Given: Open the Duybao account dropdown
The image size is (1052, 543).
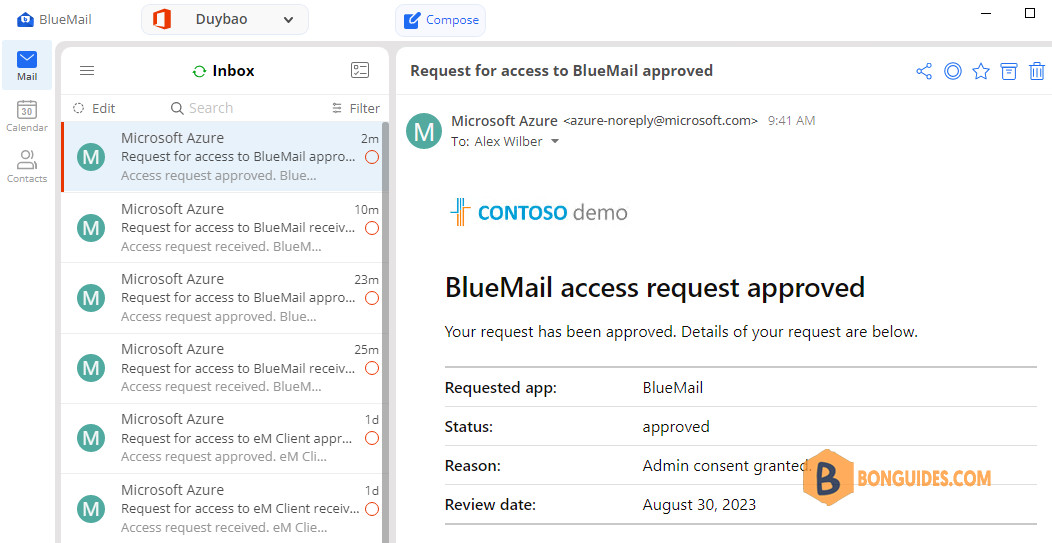Looking at the screenshot, I should click(x=225, y=19).
